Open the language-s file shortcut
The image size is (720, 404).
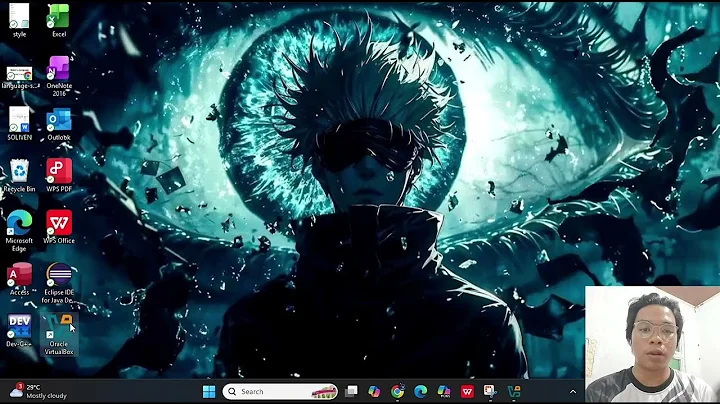pos(20,77)
